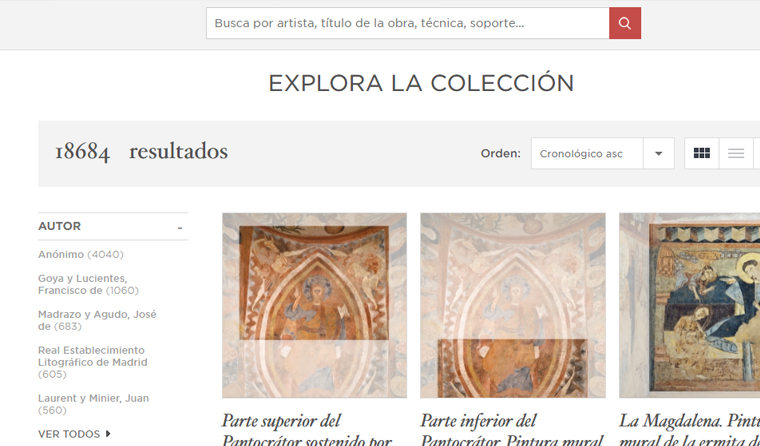
Task: Click the Orden: label
Action: 500,154
